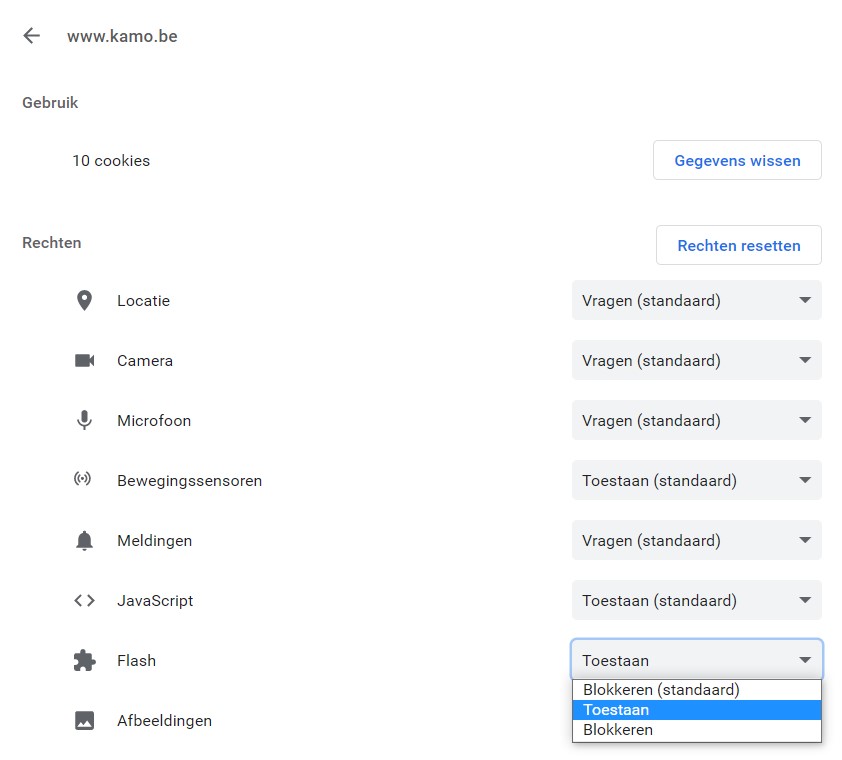Click the JavaScript code brackets icon
The image size is (842, 760).
tap(84, 600)
